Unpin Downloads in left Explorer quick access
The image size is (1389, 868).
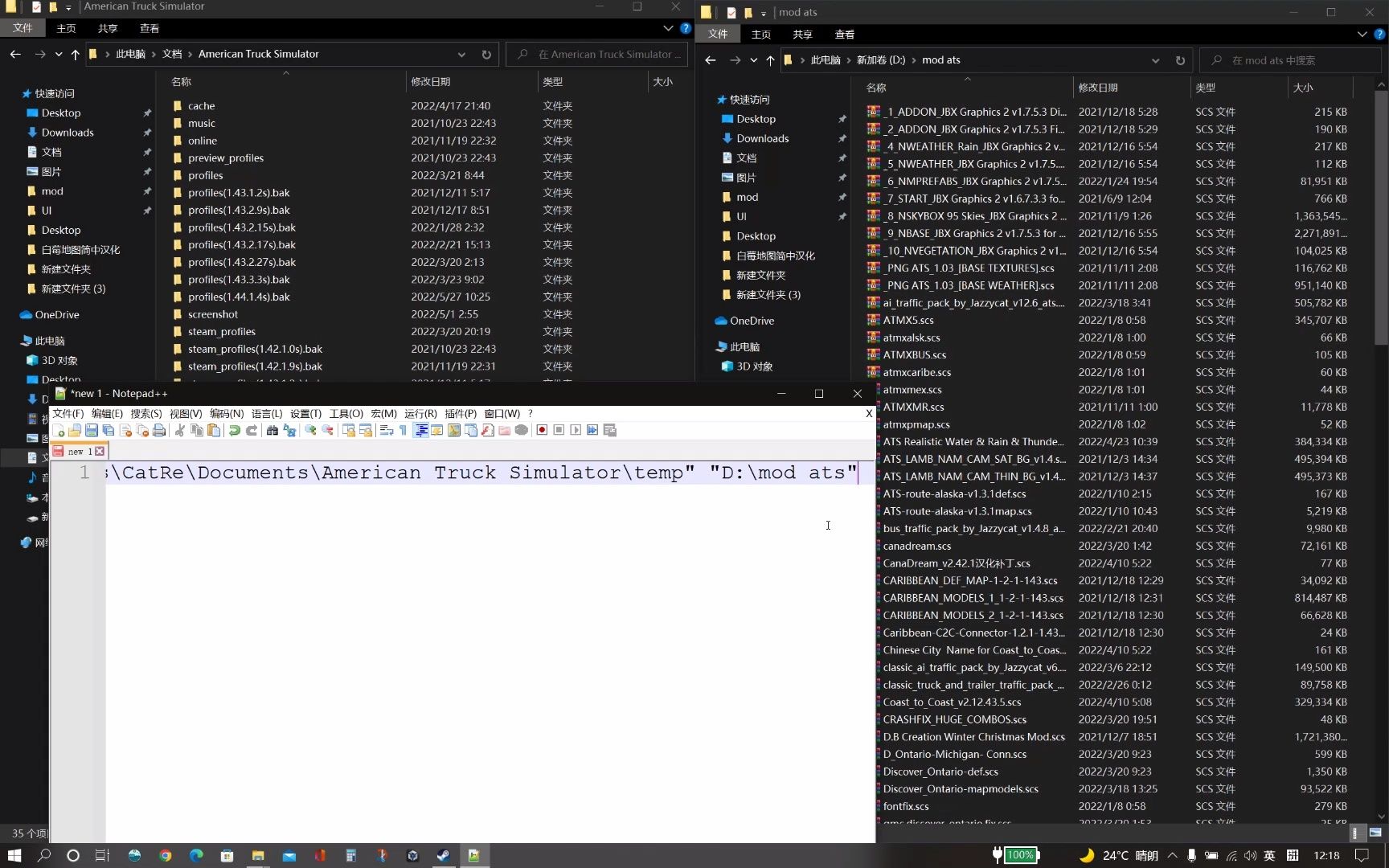(x=147, y=133)
